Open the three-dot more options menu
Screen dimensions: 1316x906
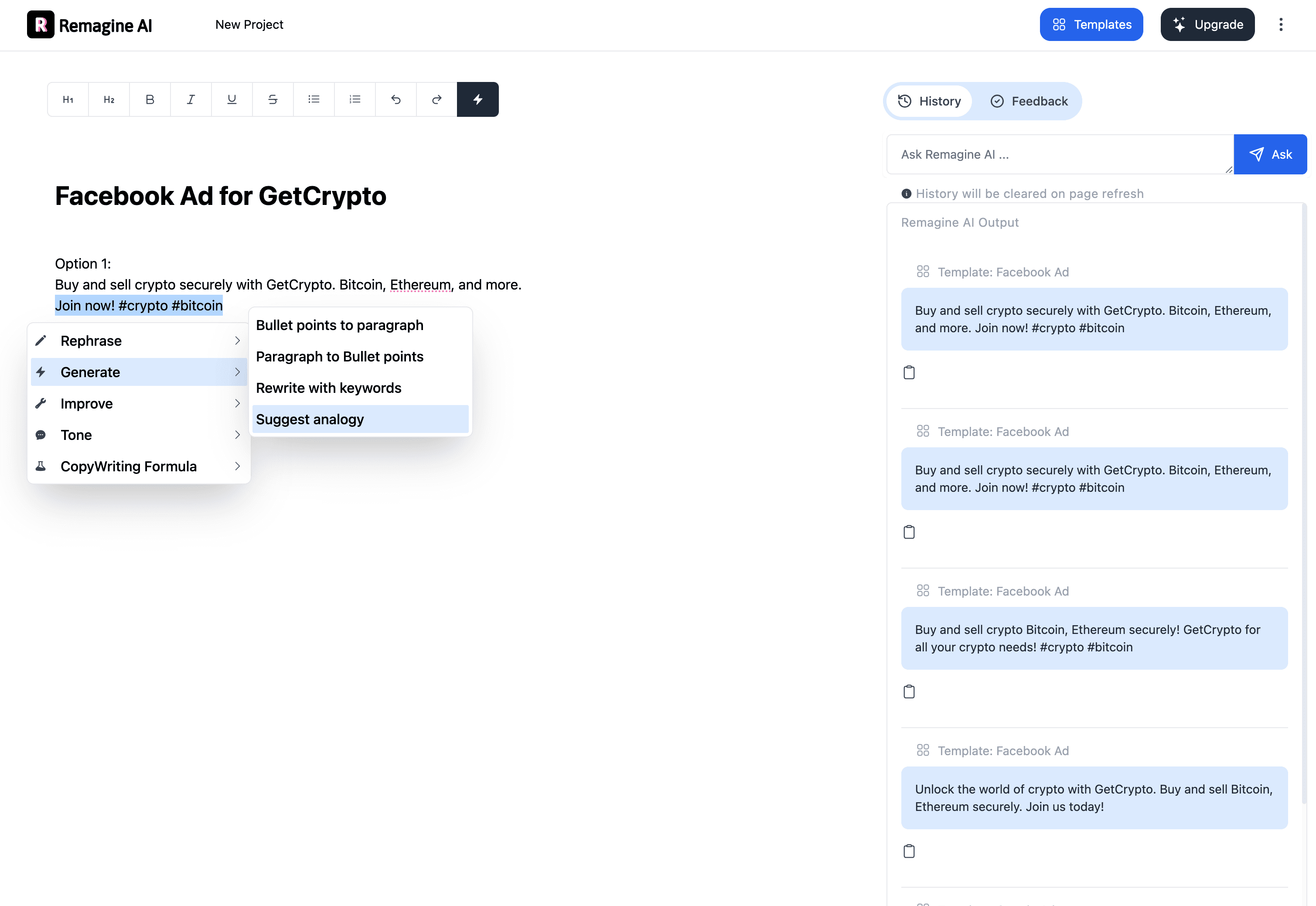1281,24
